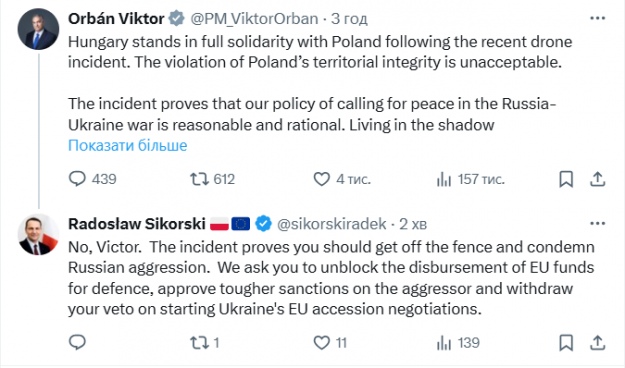The image size is (625, 368).
Task: Share the top post via share icon
Action: click(x=597, y=179)
